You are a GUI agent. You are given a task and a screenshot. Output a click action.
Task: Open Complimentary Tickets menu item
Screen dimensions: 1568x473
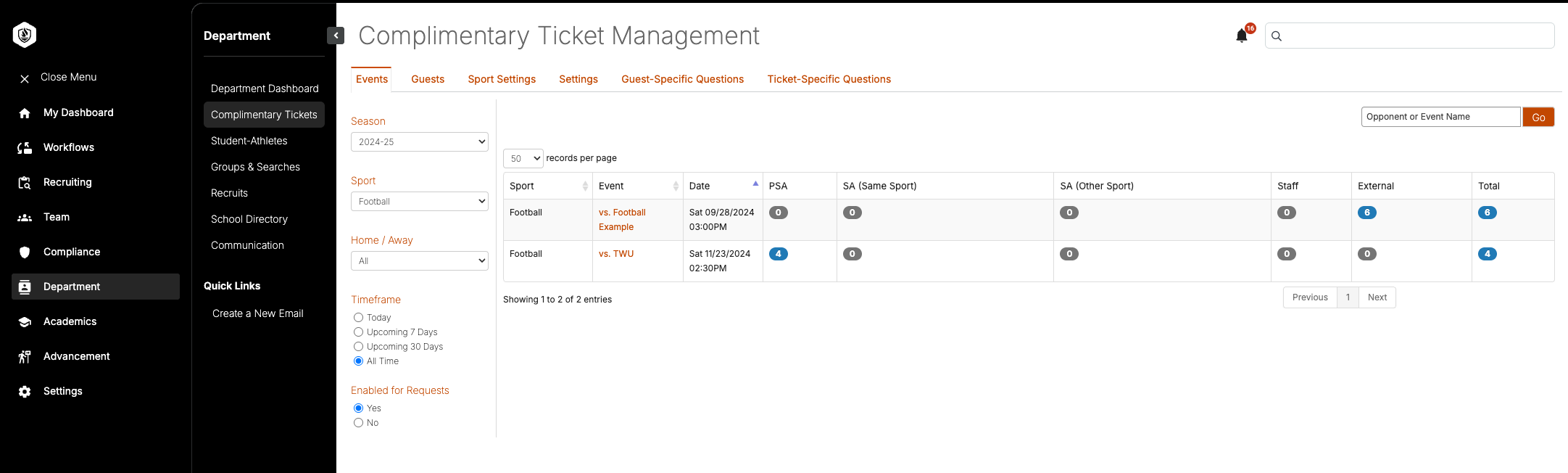pyautogui.click(x=265, y=115)
